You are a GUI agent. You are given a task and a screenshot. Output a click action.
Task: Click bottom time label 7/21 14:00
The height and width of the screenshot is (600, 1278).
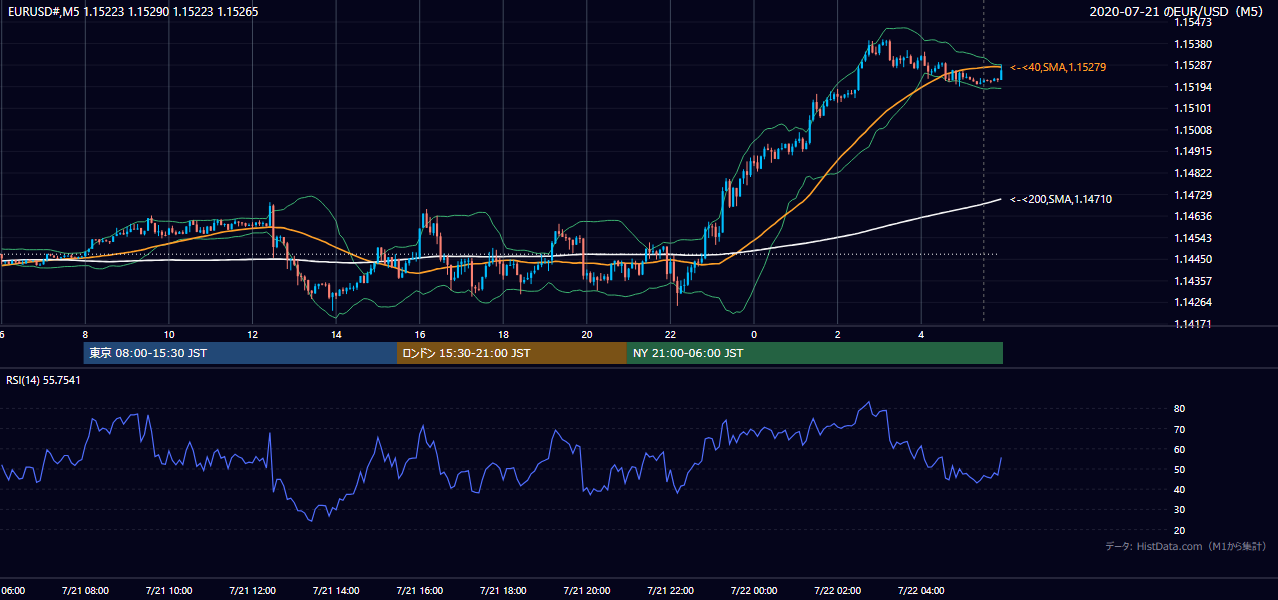click(336, 591)
